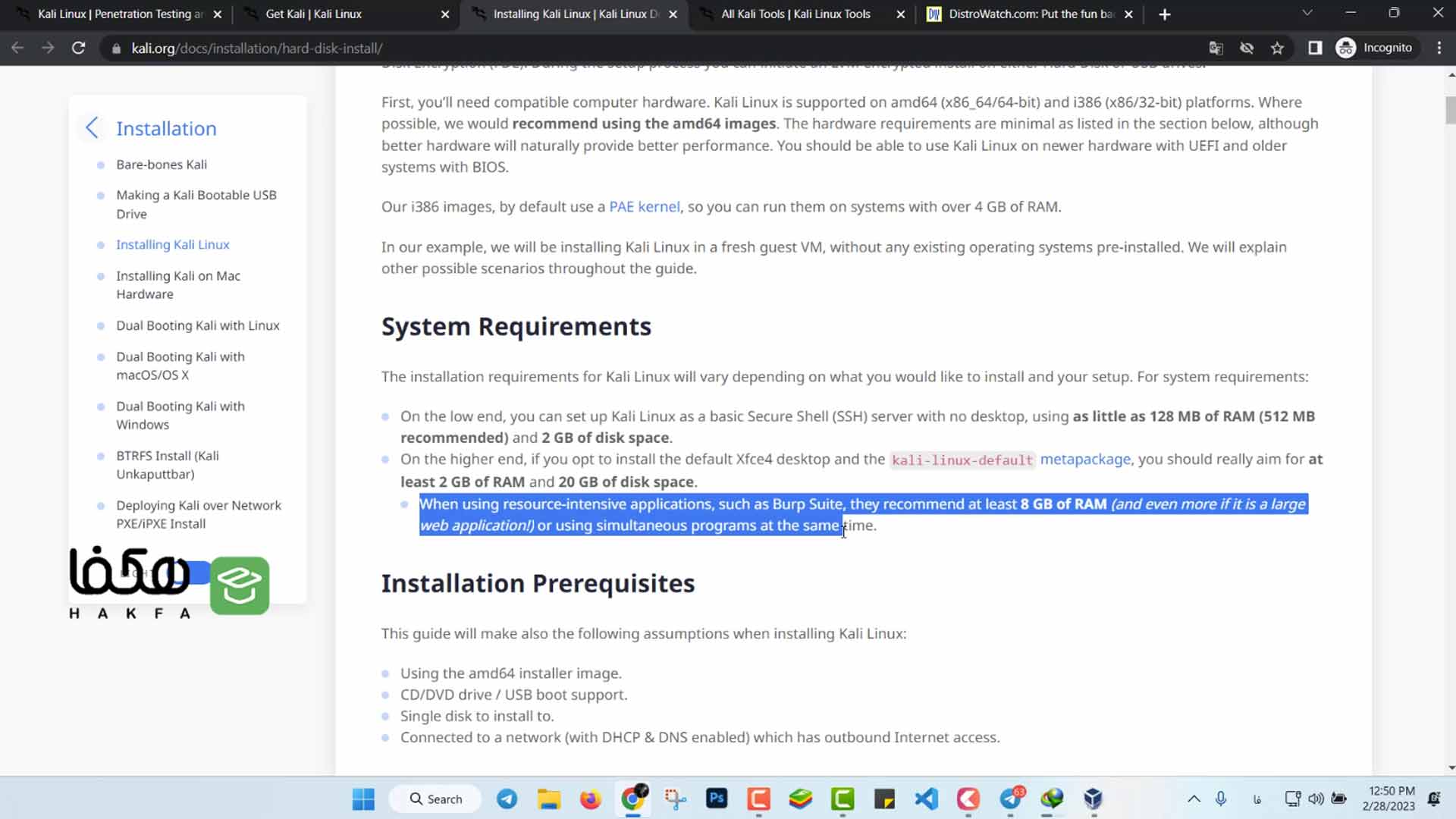Open Visual Studio Code from the taskbar
Image resolution: width=1456 pixels, height=819 pixels.
926,799
